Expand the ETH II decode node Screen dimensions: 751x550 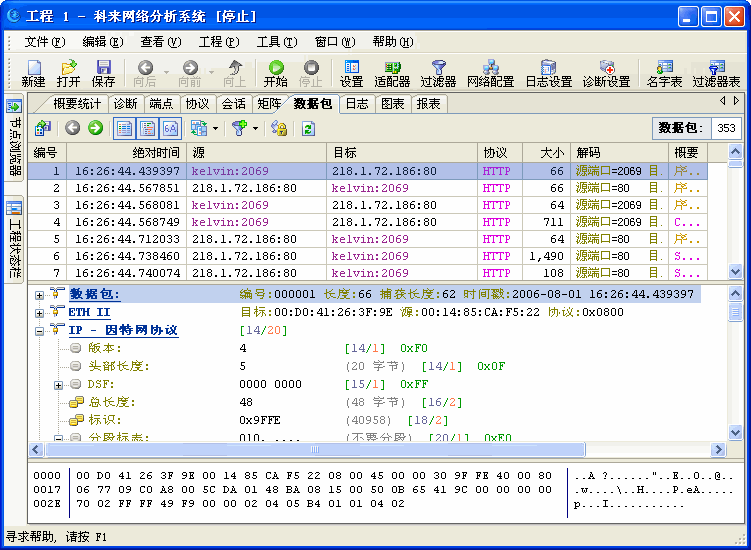pyautogui.click(x=40, y=313)
